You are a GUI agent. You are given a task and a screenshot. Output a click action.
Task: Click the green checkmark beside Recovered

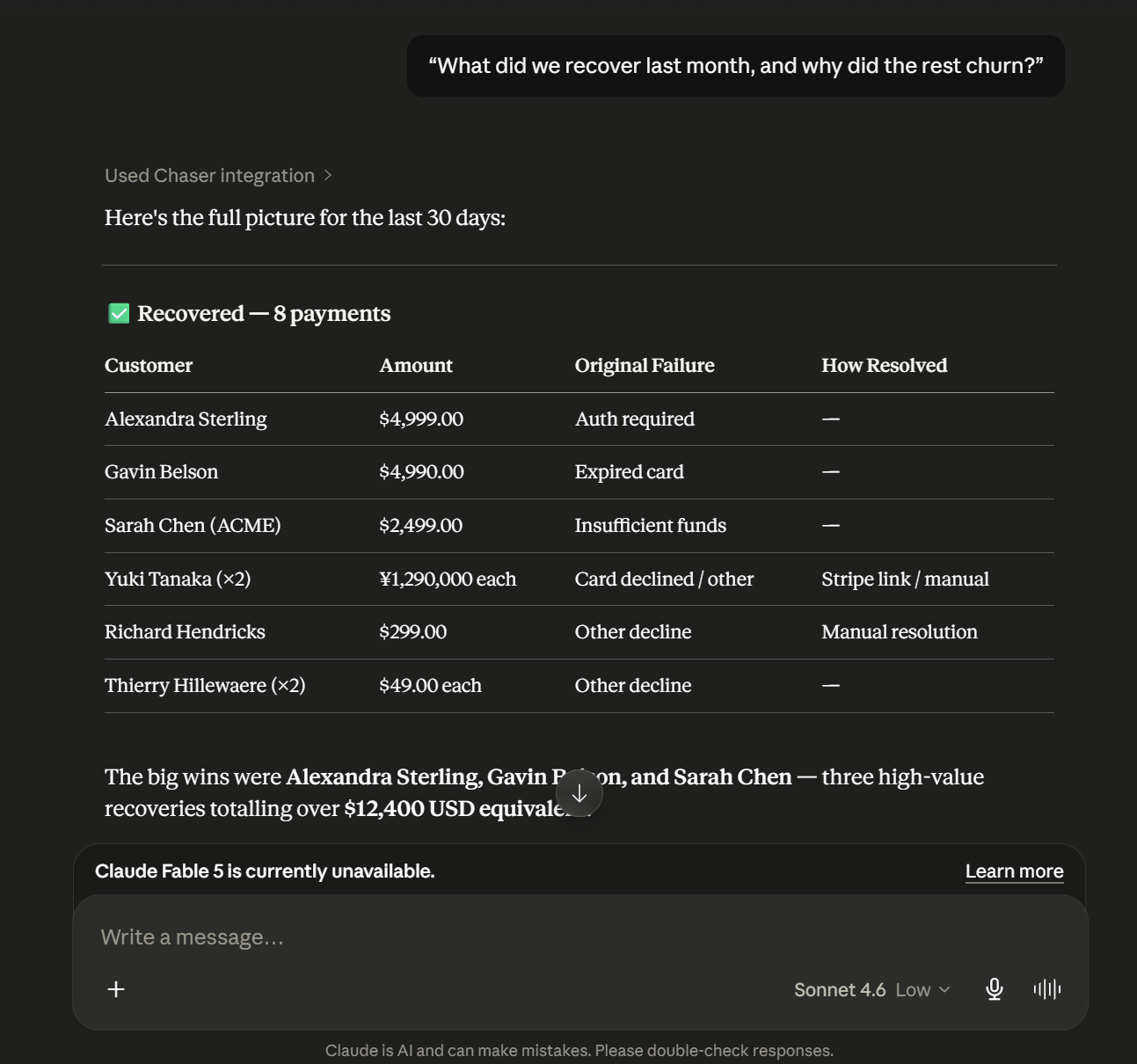119,314
